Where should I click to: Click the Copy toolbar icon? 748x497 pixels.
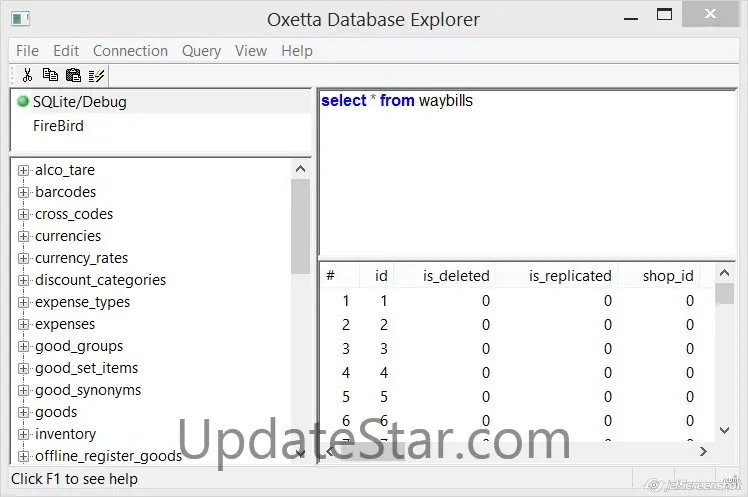[x=50, y=75]
